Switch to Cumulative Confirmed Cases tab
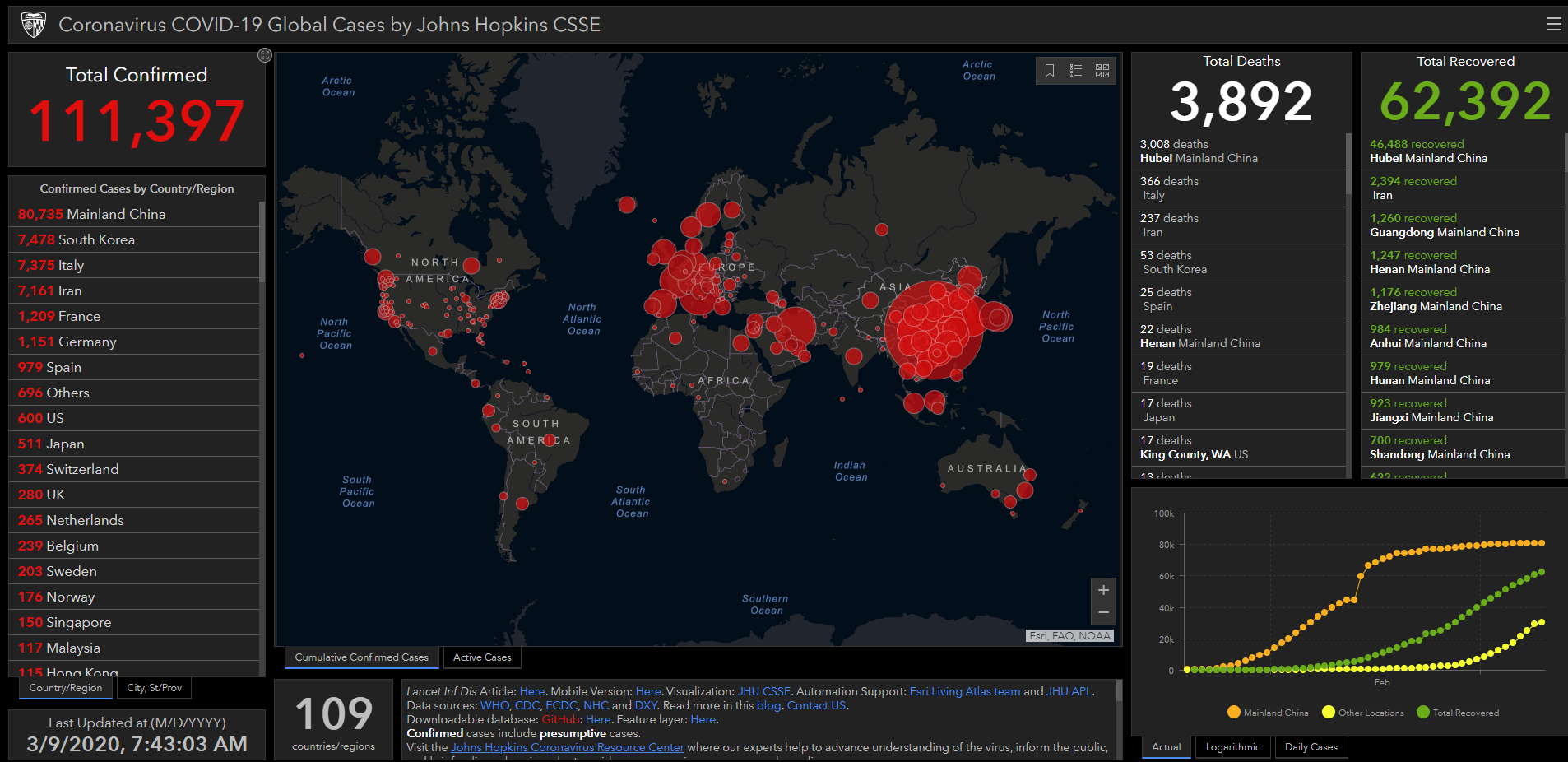 point(362,657)
